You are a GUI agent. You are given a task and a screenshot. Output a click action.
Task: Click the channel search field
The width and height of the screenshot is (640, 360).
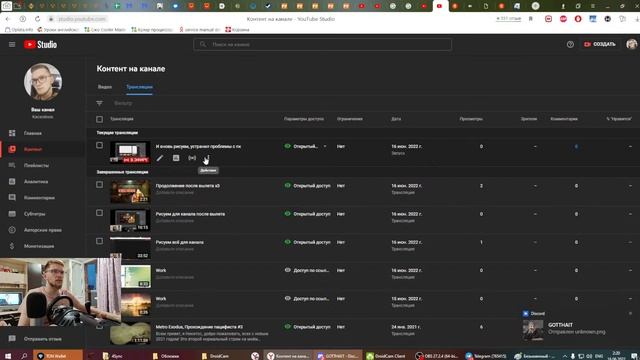(322, 44)
